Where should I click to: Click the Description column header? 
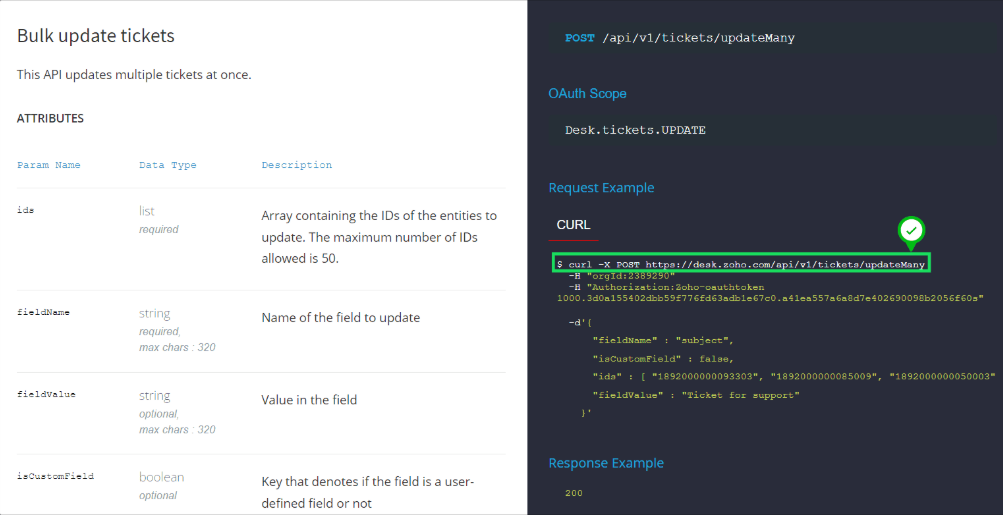click(296, 165)
